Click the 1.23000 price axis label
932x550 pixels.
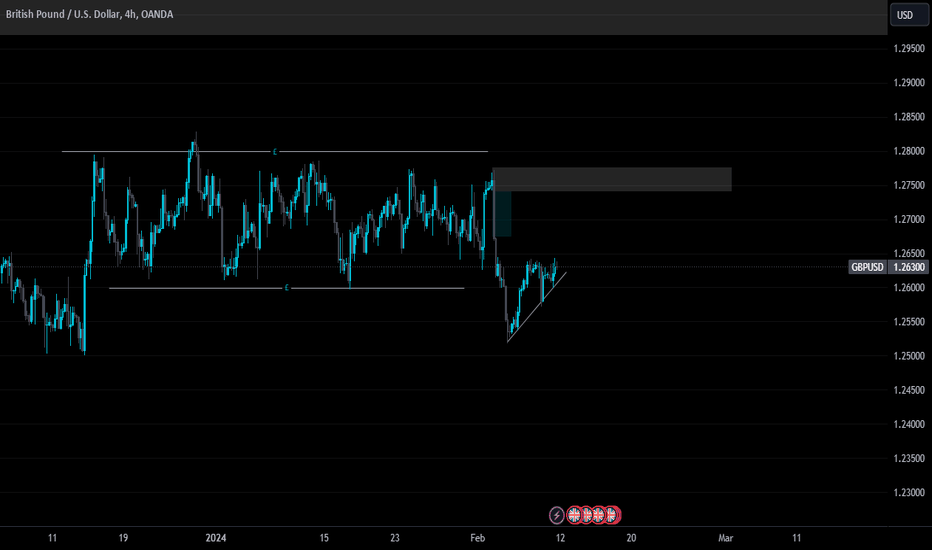click(909, 492)
